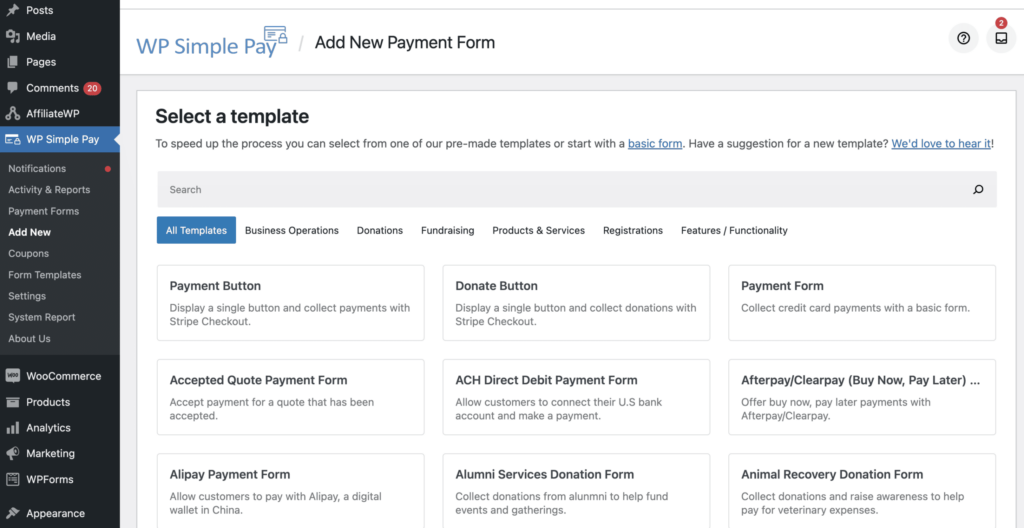Click the Products box icon

coord(12,402)
